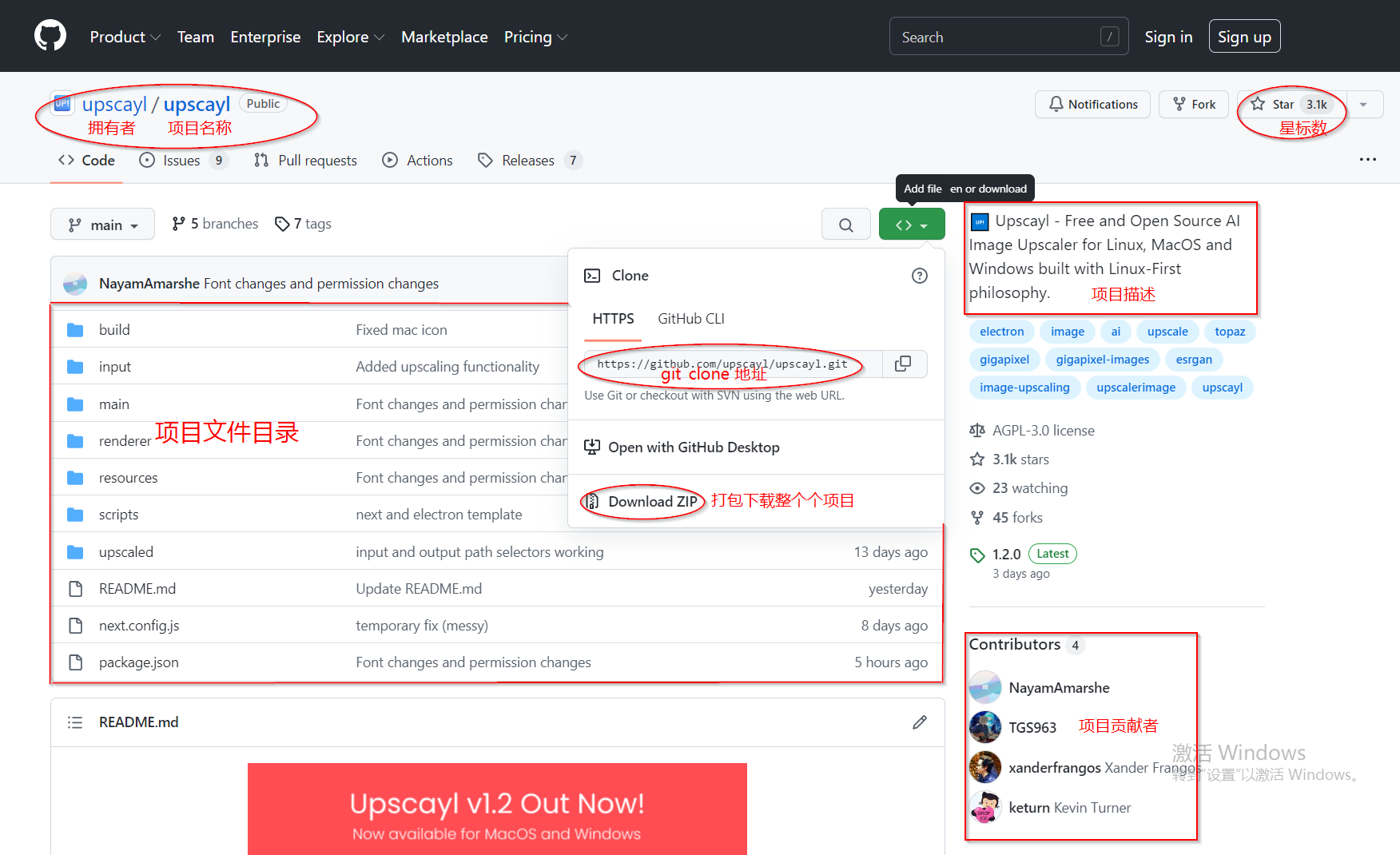
Task: Expand the main branch selector
Action: [102, 225]
